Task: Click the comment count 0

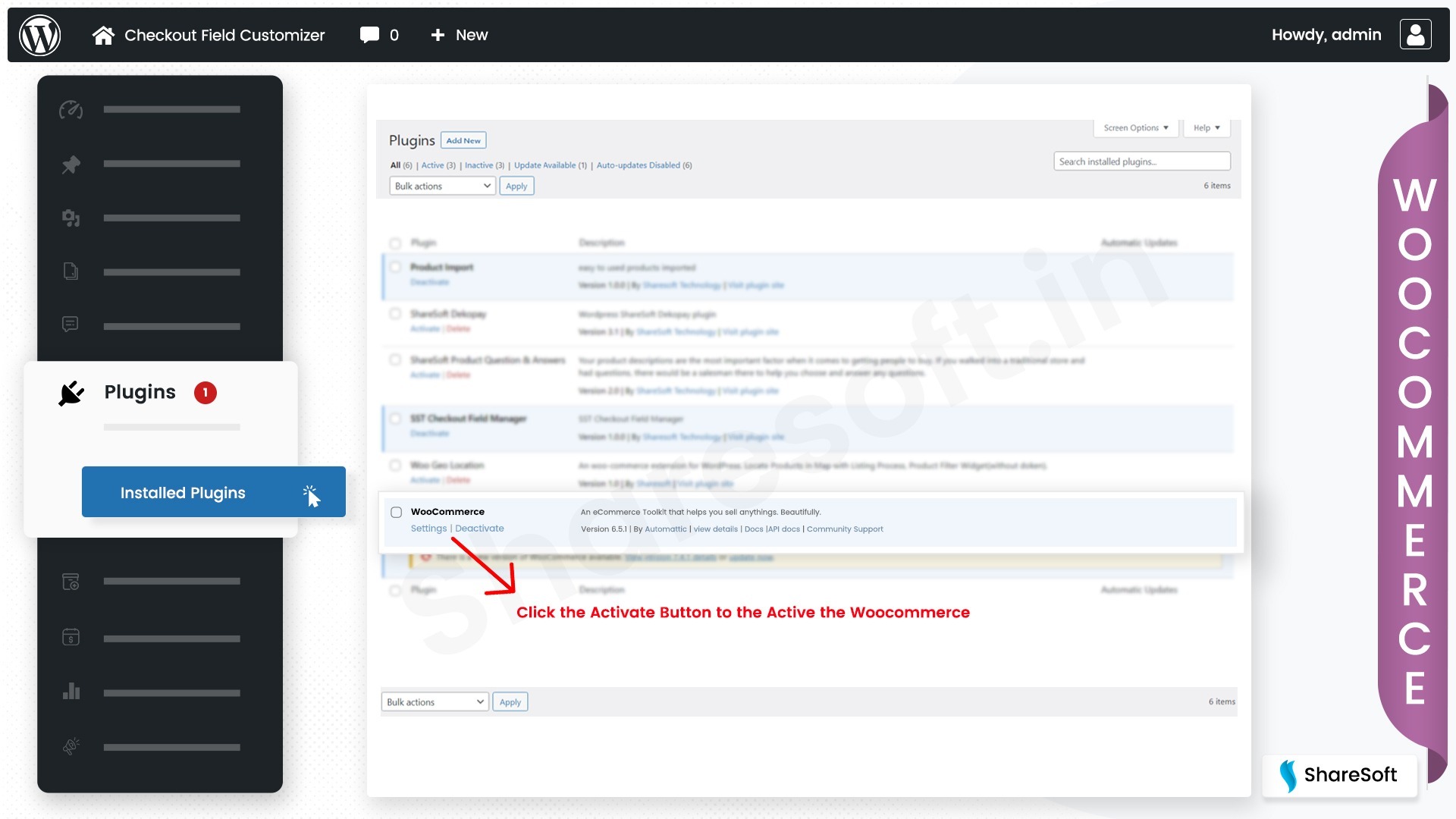Action: pyautogui.click(x=394, y=35)
